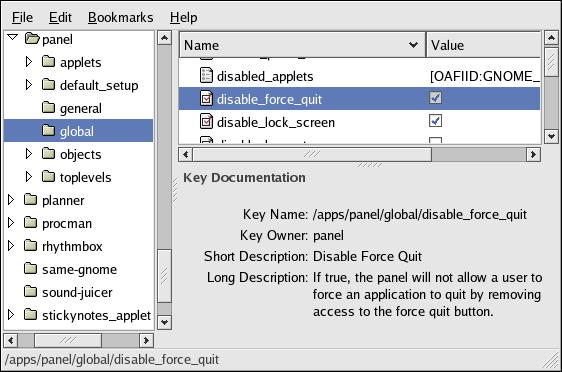The height and width of the screenshot is (372, 562).
Task: Collapse the panel tree node
Action: click(x=13, y=37)
